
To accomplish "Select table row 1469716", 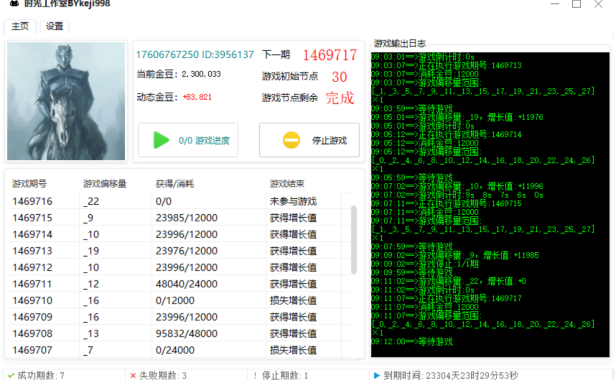I will [x=179, y=201].
